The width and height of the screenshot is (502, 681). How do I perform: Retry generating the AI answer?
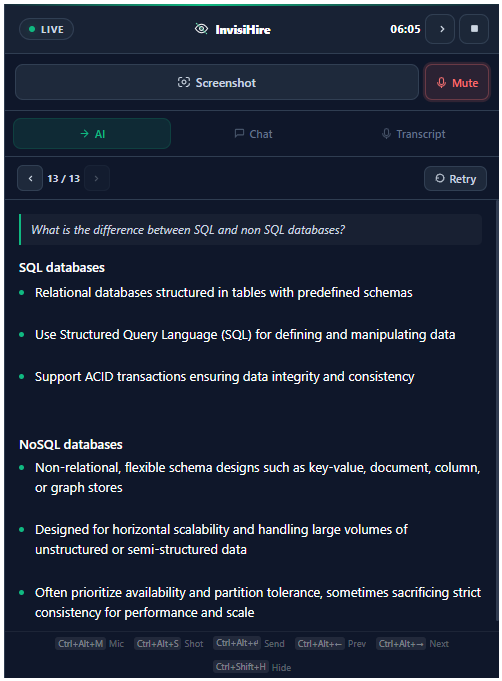tap(455, 179)
